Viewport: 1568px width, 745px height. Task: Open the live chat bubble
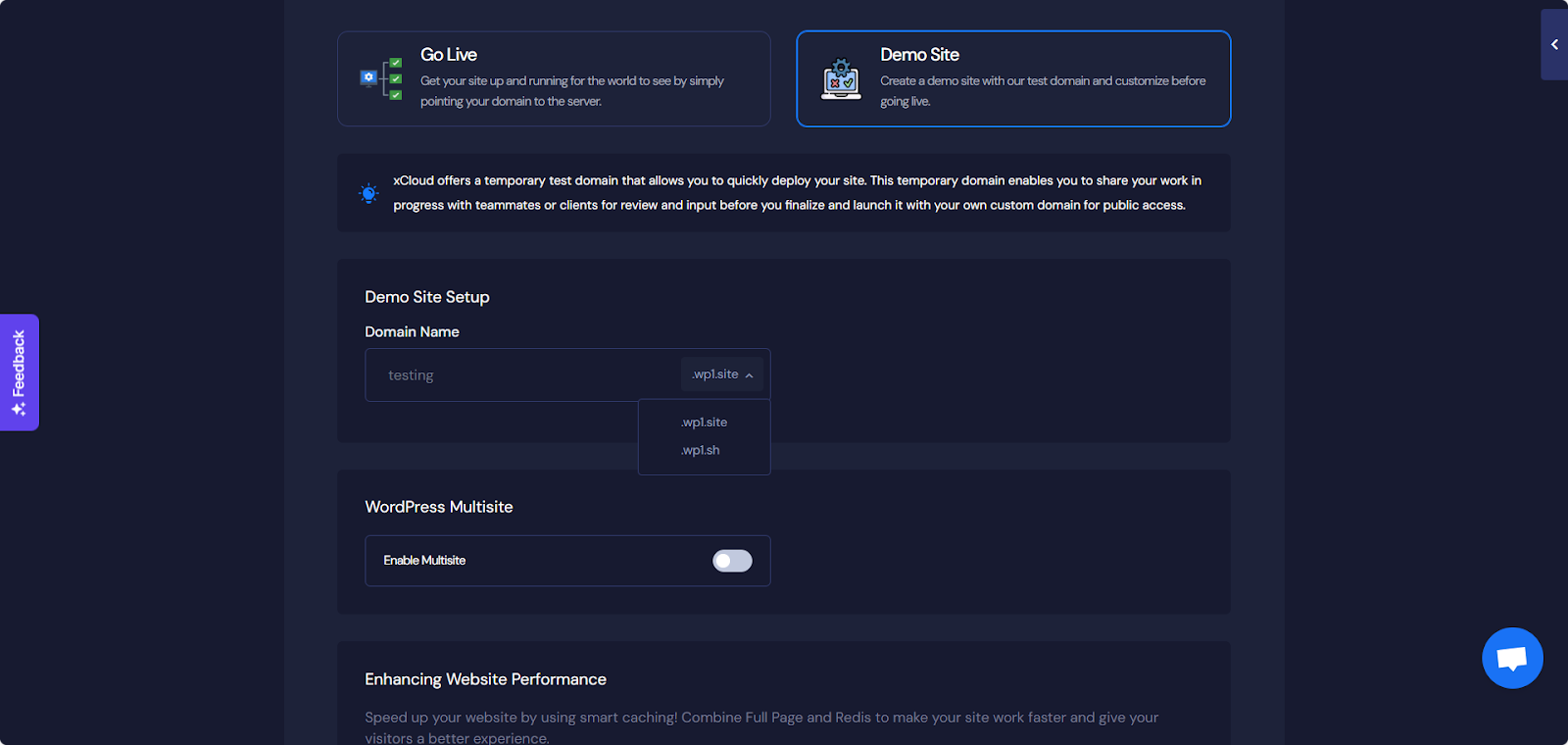click(x=1512, y=658)
